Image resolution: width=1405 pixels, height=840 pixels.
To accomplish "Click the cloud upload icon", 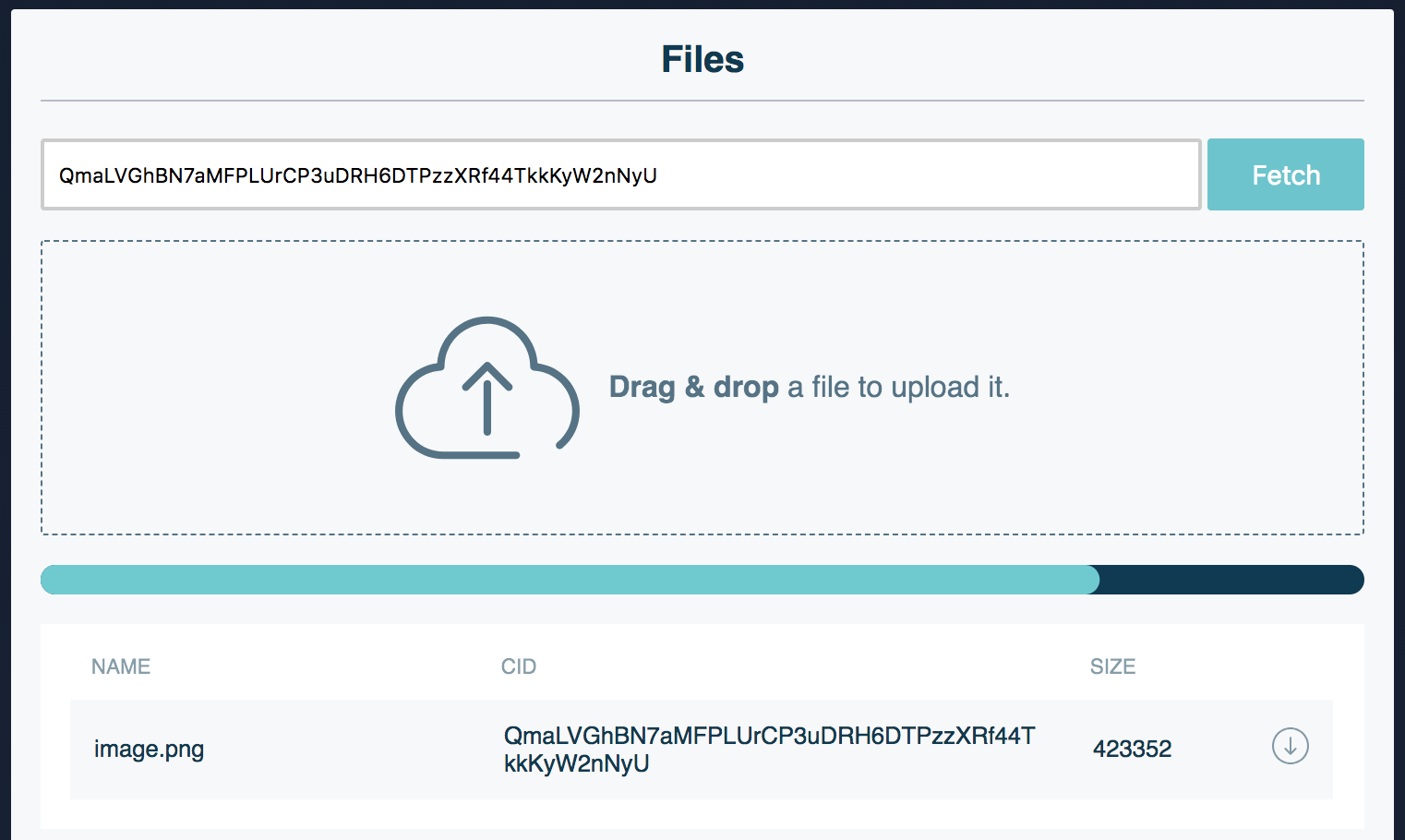I will click(487, 388).
